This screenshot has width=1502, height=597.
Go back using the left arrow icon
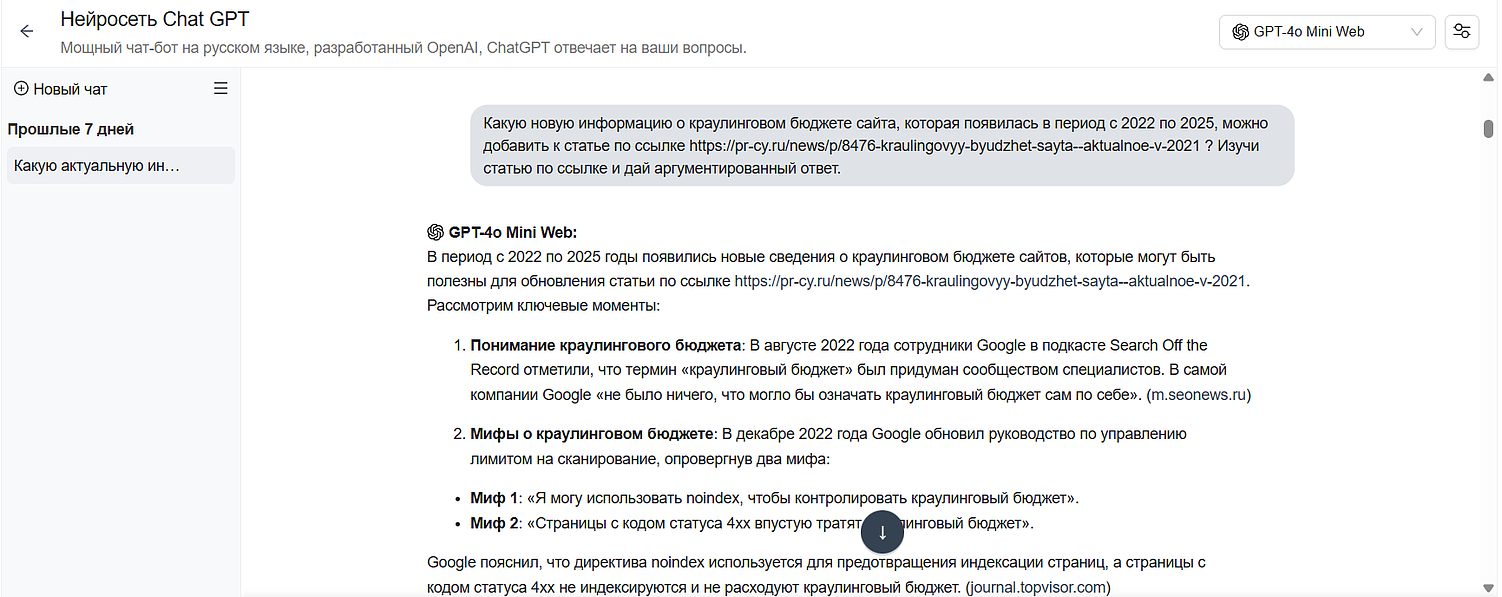click(x=27, y=31)
